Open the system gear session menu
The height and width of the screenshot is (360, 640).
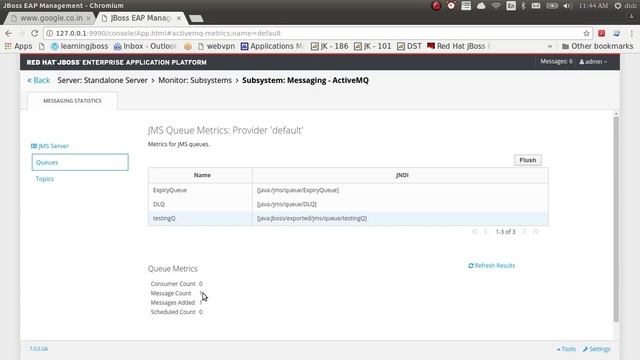[x=618, y=6]
